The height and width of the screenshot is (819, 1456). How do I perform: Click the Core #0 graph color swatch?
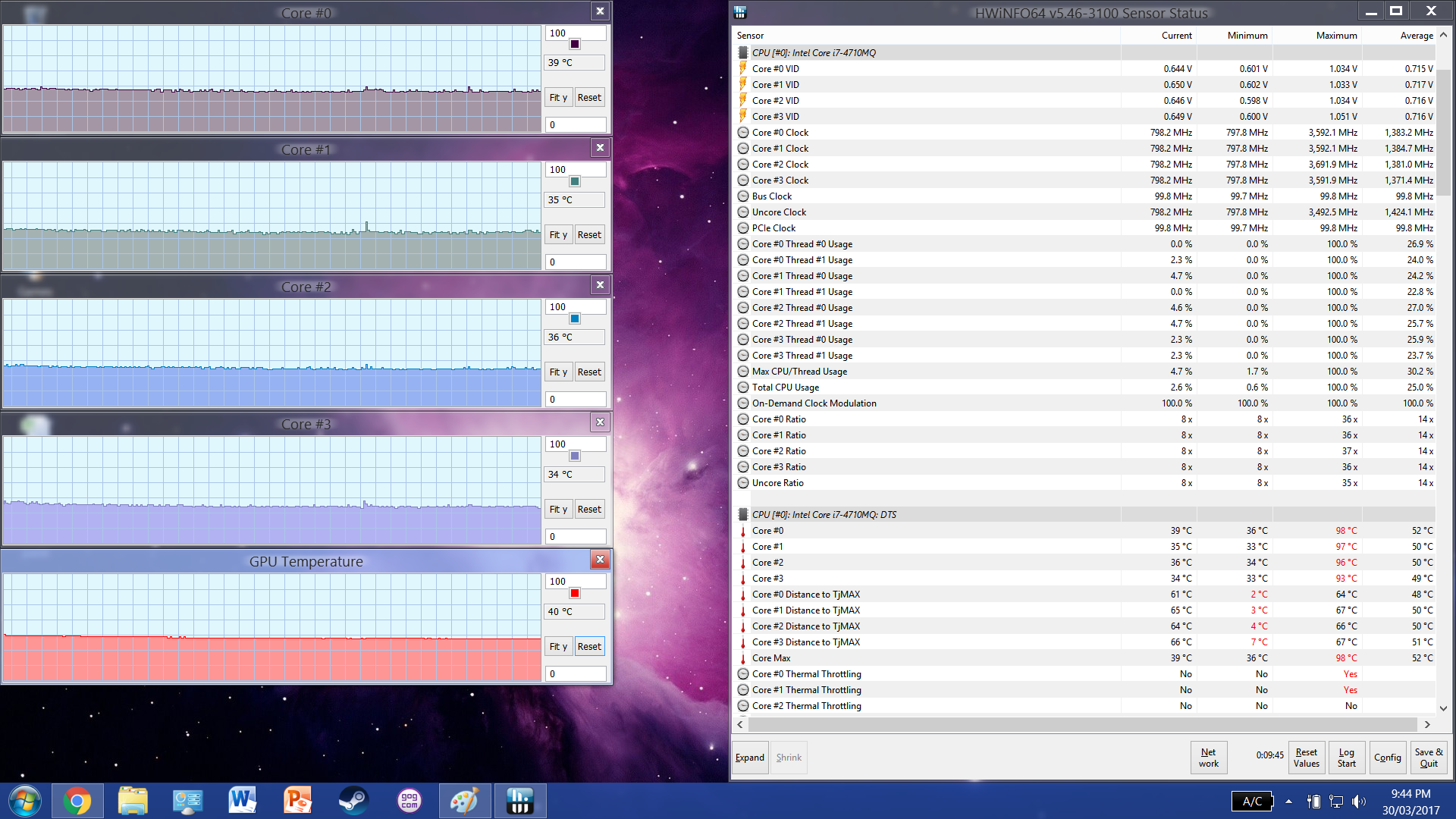tap(575, 44)
